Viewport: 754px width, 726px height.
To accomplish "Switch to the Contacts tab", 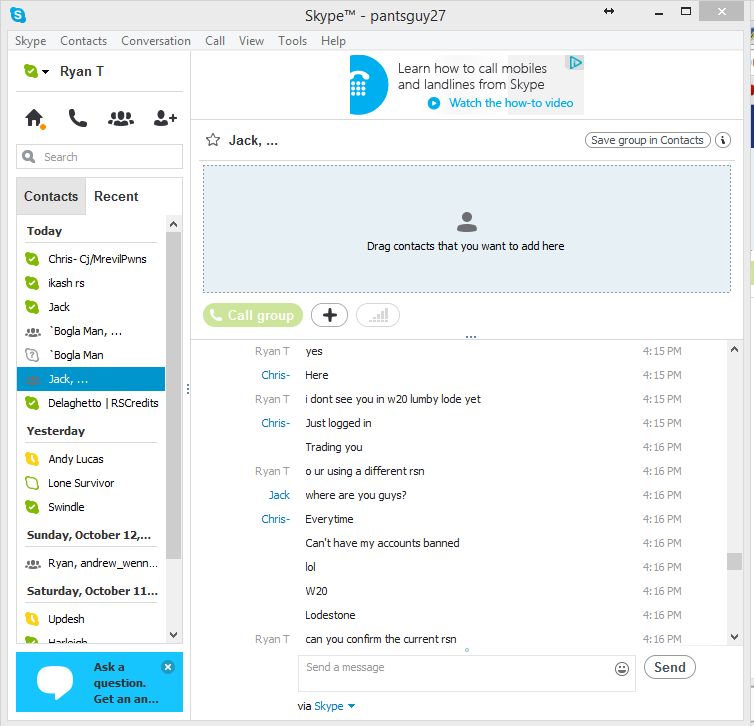I will point(51,196).
